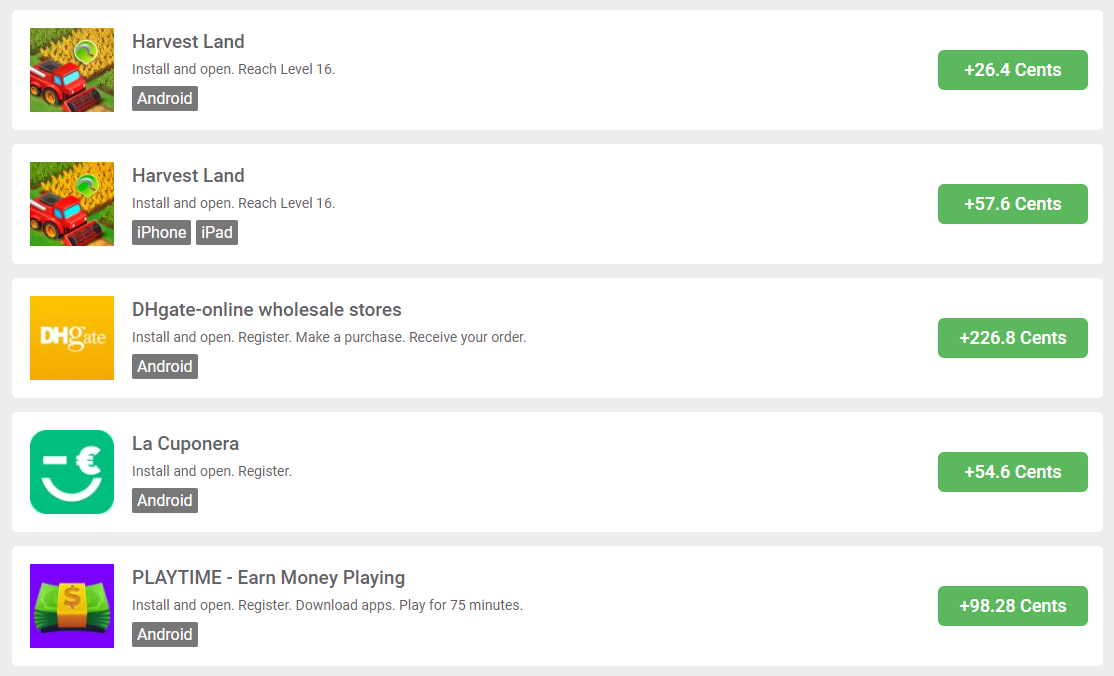
Task: Open the DHgate yellow app icon
Action: (72, 338)
